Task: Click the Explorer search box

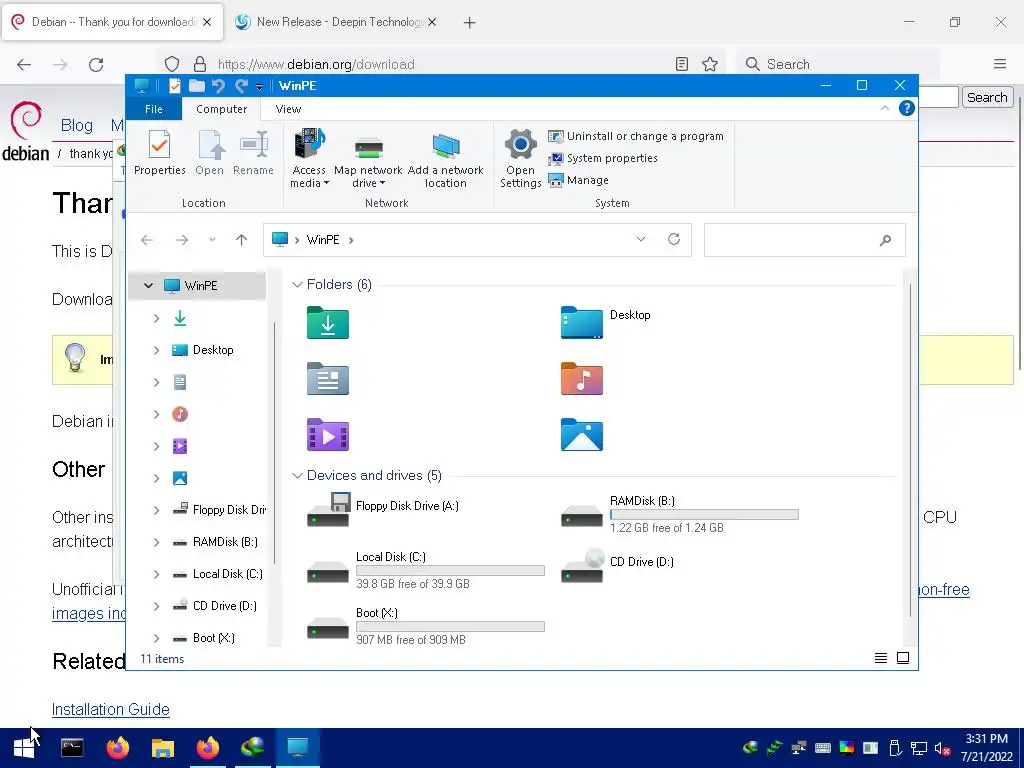Action: tap(805, 240)
